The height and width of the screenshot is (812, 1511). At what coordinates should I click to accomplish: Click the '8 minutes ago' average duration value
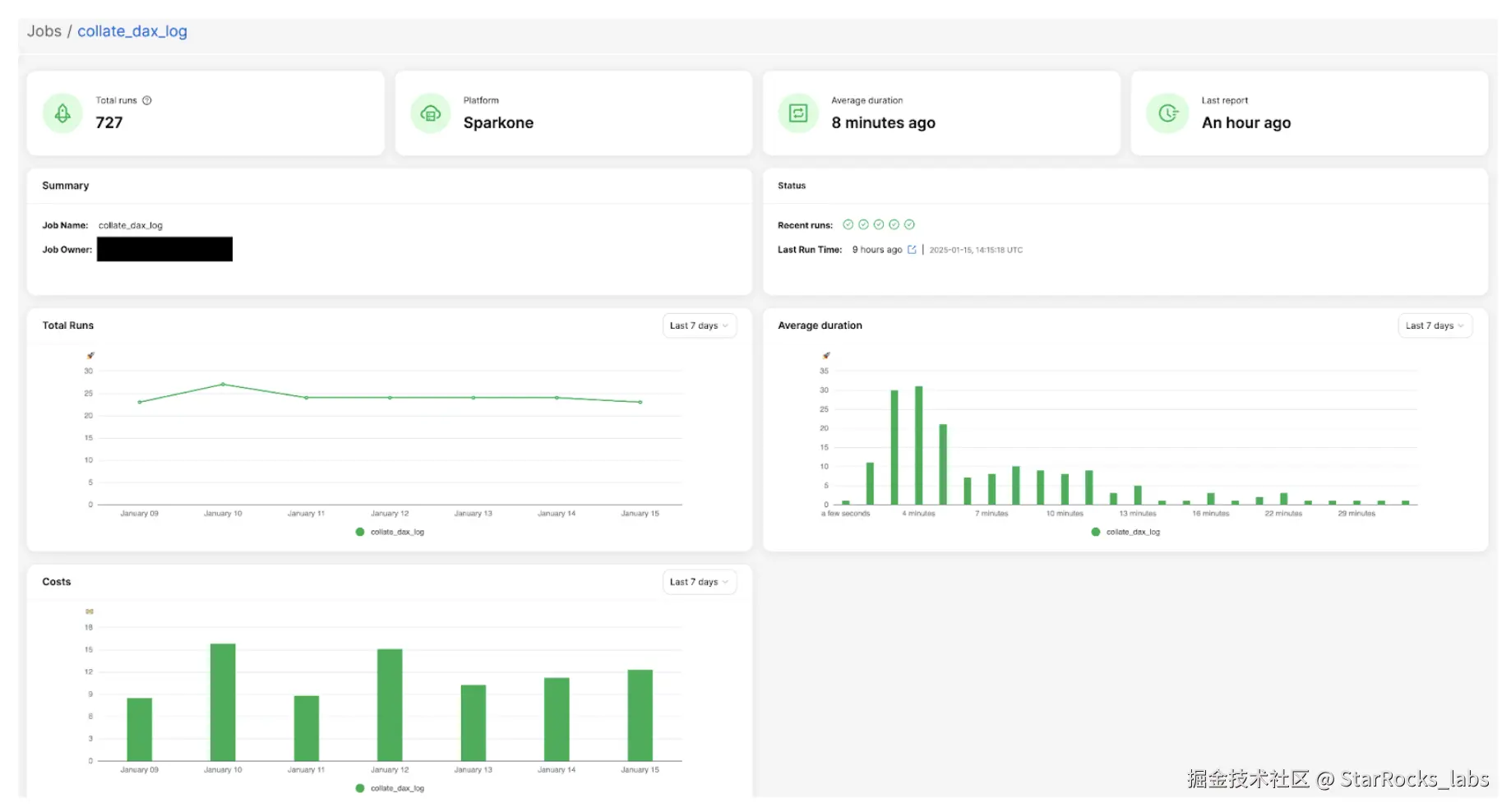(x=883, y=122)
